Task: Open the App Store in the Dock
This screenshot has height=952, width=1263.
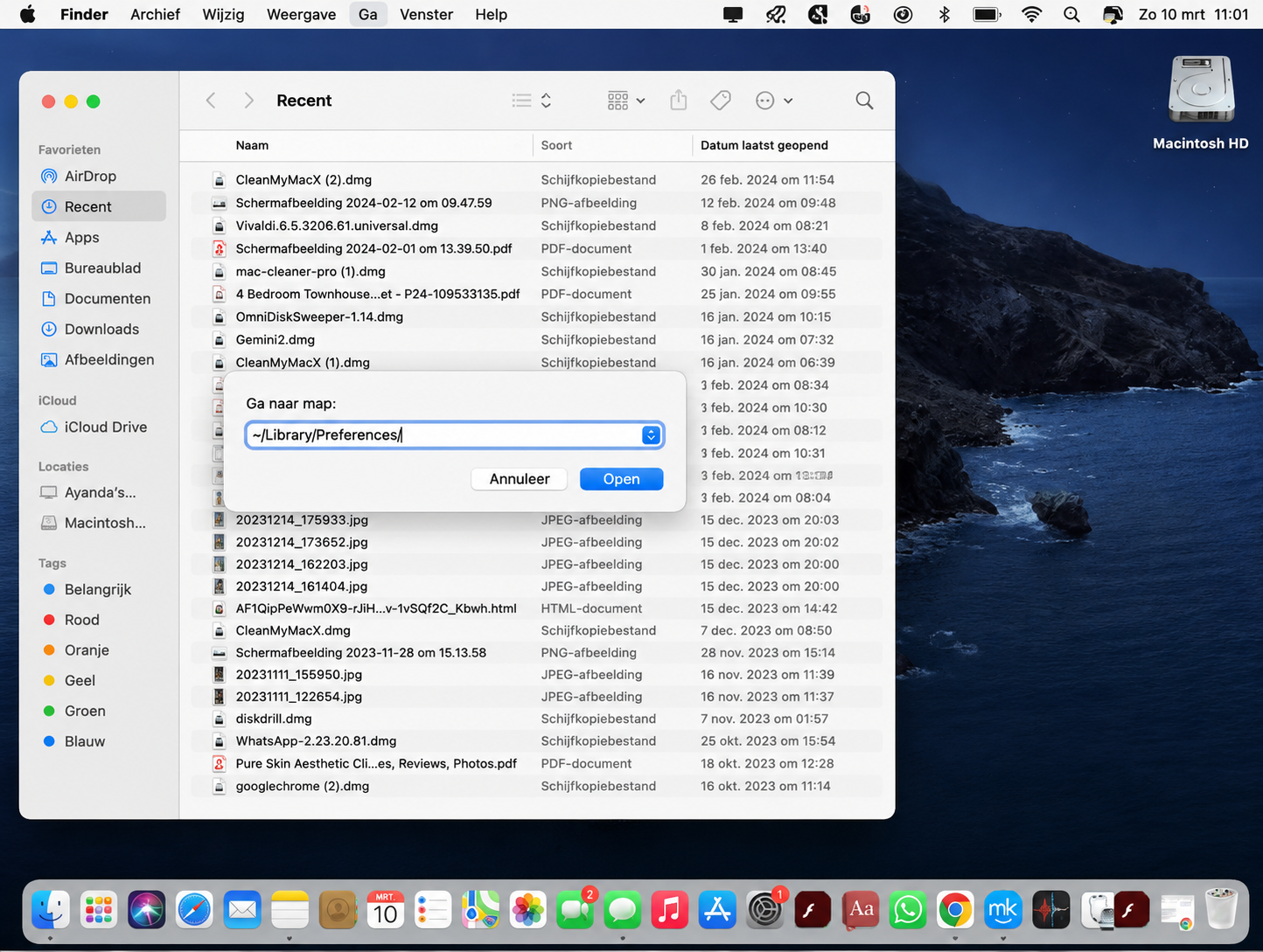Action: coord(717,910)
